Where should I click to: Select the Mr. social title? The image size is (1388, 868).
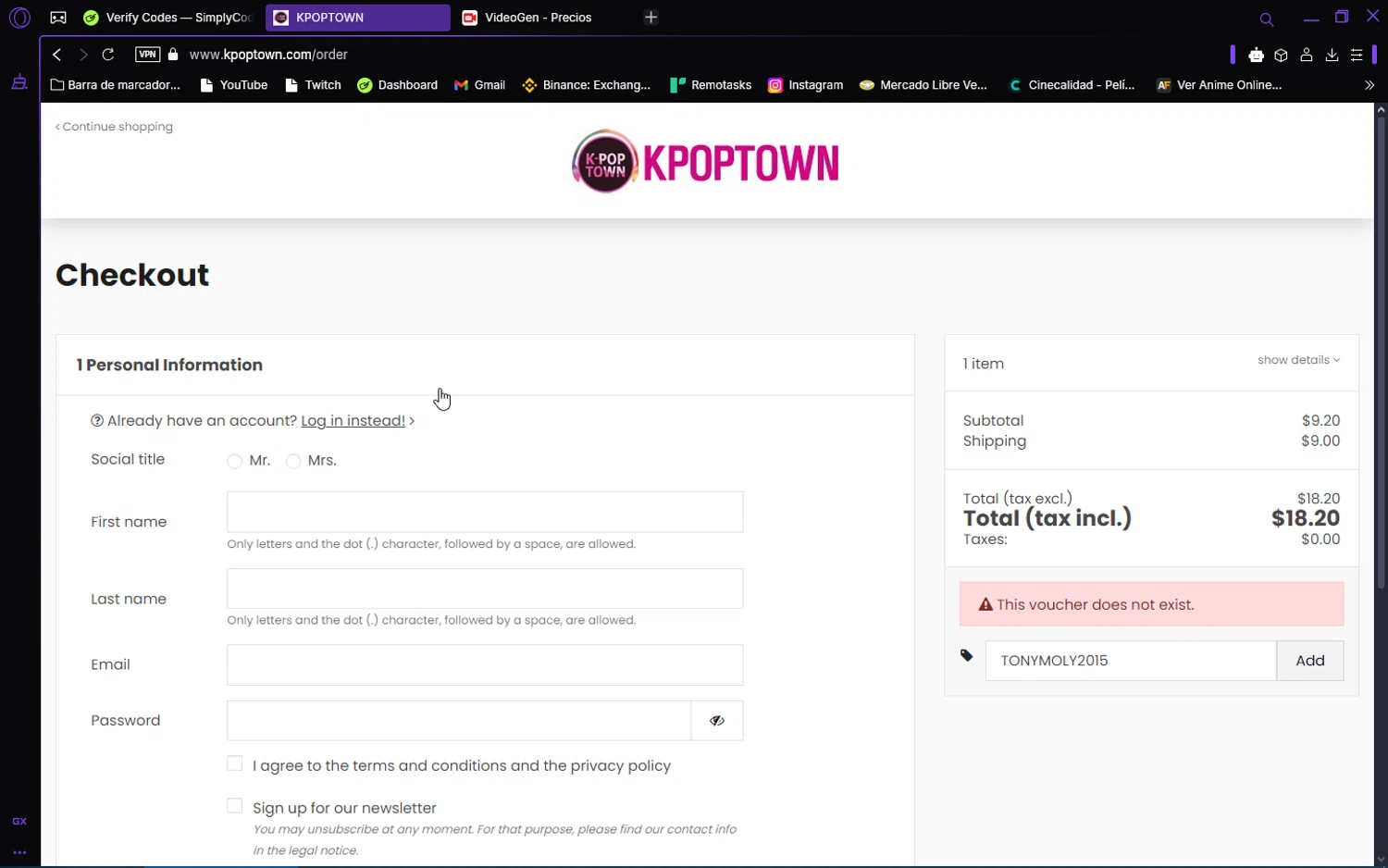point(235,461)
